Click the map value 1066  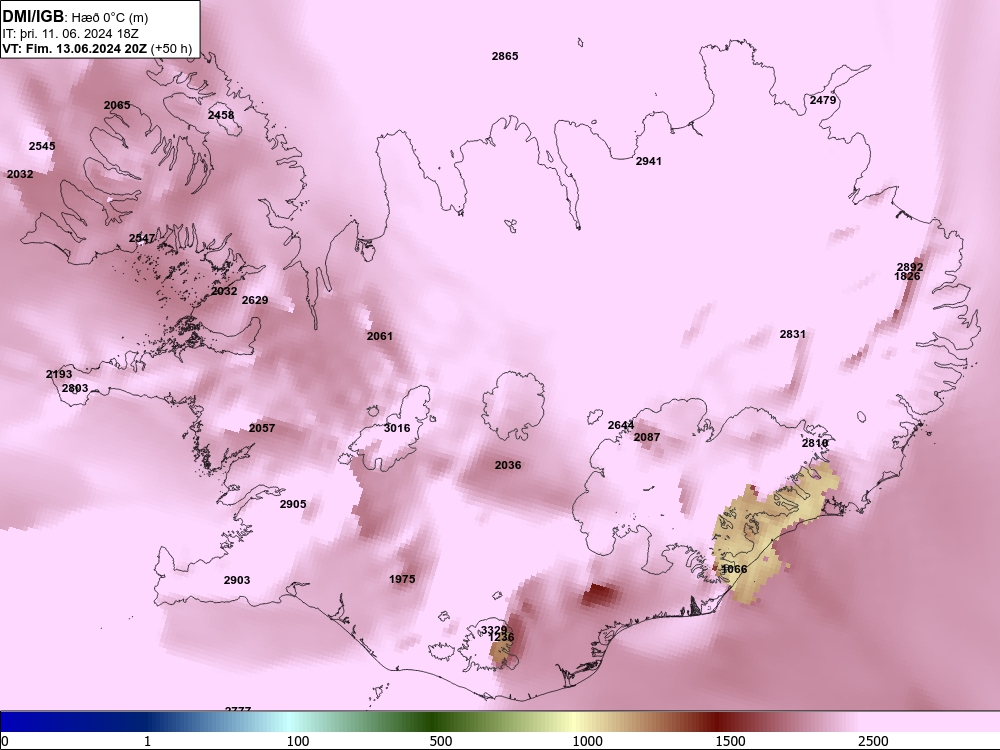733,570
